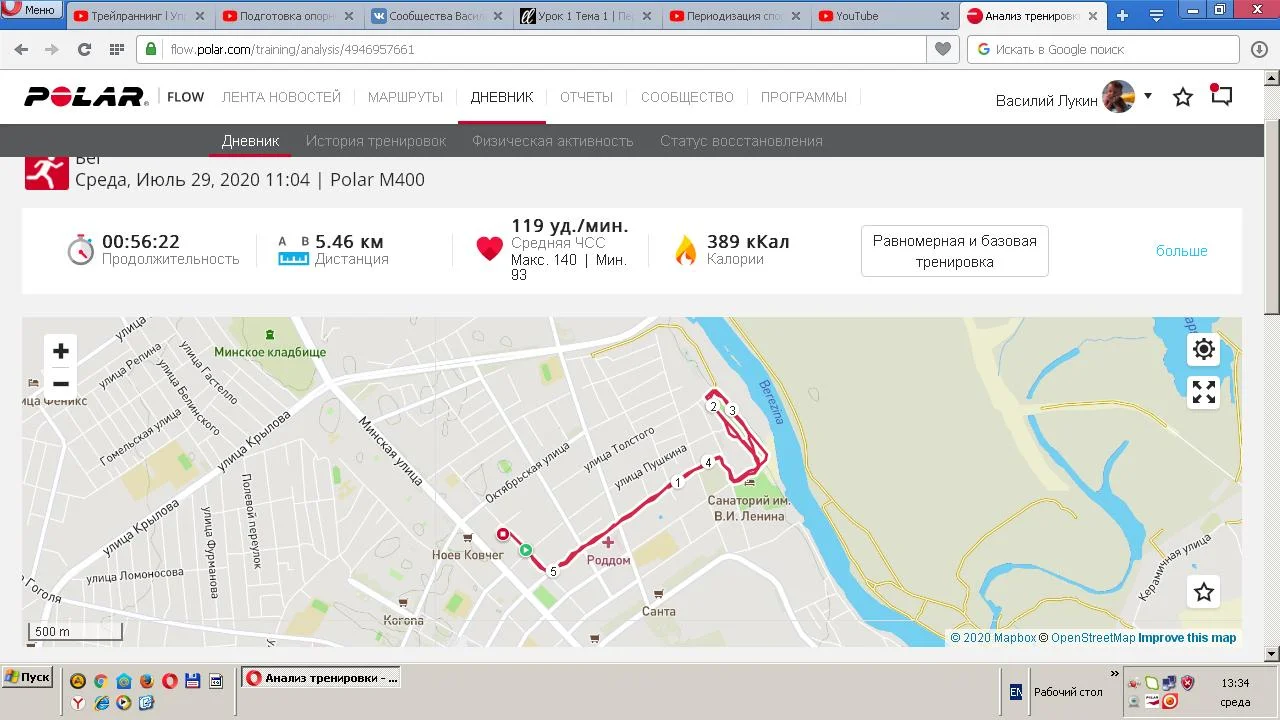Viewport: 1280px width, 720px height.
Task: Switch to История тренировок tab
Action: point(376,141)
